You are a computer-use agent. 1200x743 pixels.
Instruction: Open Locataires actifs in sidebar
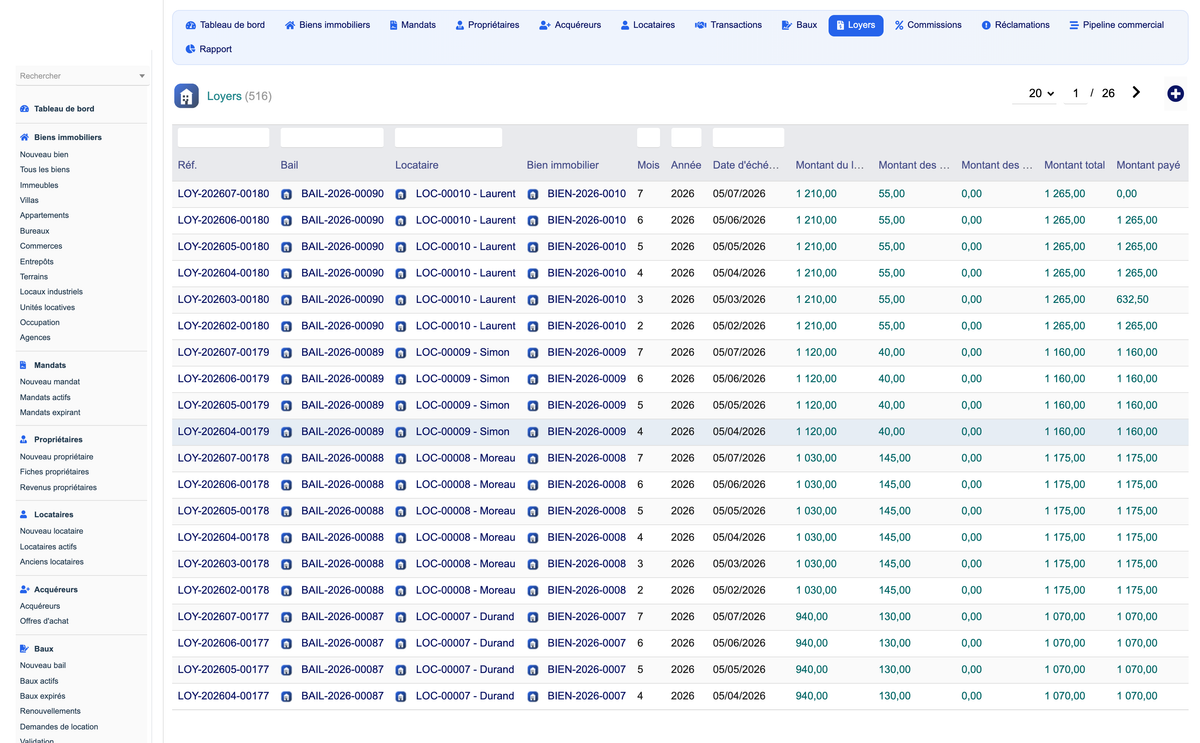(48, 547)
